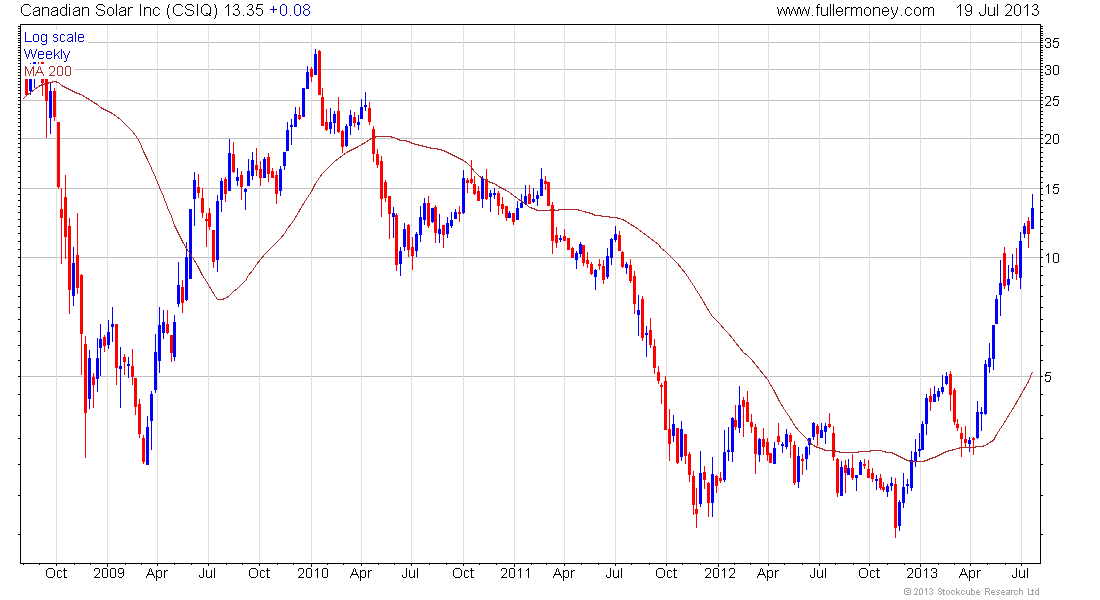This screenshot has height=600, width=1100.
Task: Click the 15 price axis label
Action: [1052, 189]
